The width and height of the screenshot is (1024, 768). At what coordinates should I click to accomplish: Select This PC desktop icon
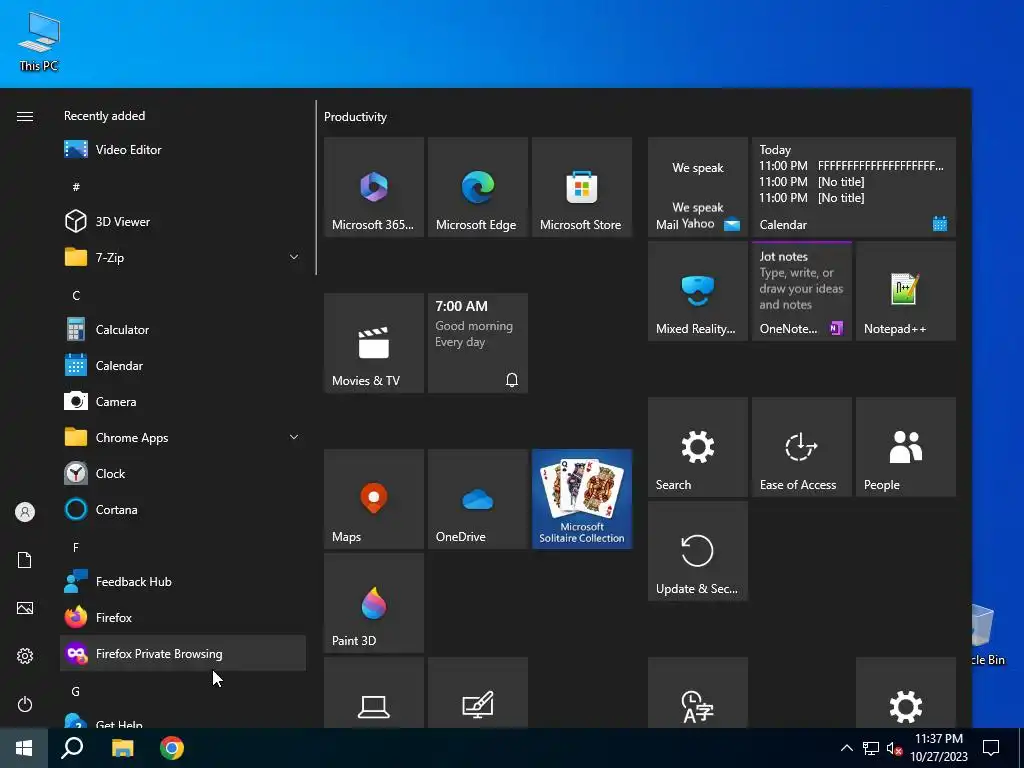39,42
